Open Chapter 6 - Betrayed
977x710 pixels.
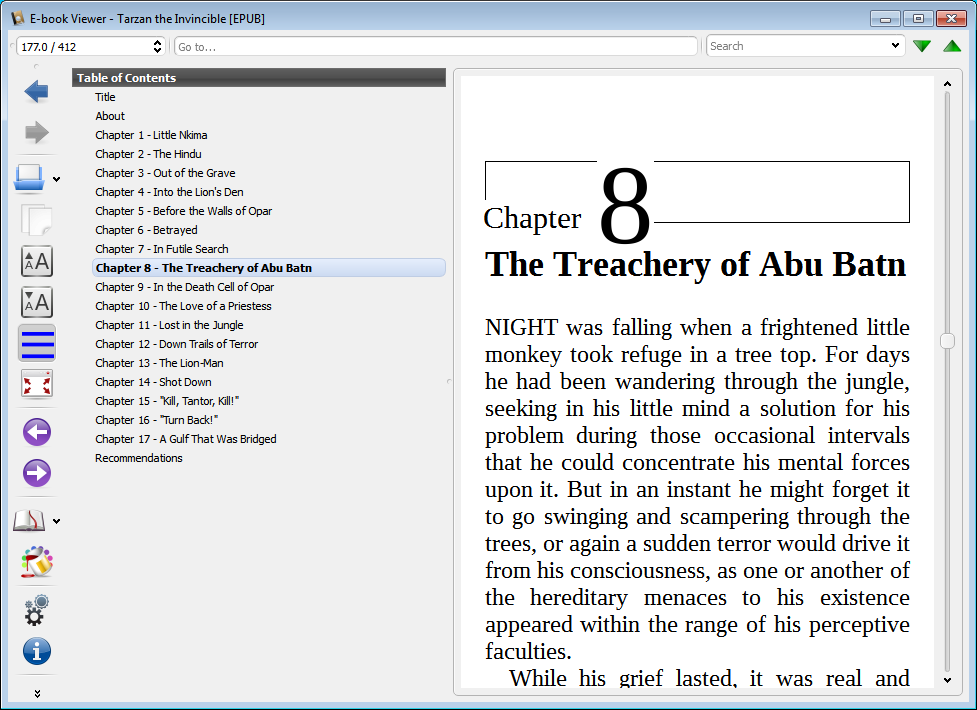click(x=146, y=230)
